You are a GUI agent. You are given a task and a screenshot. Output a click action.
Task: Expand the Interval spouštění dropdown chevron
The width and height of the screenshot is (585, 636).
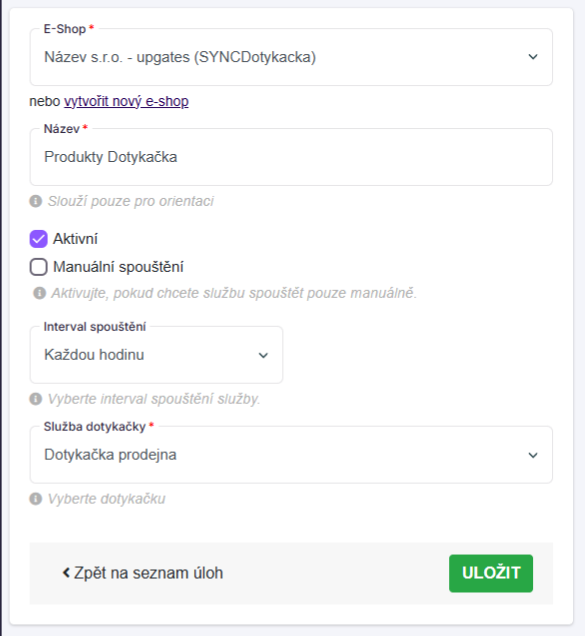[263, 355]
